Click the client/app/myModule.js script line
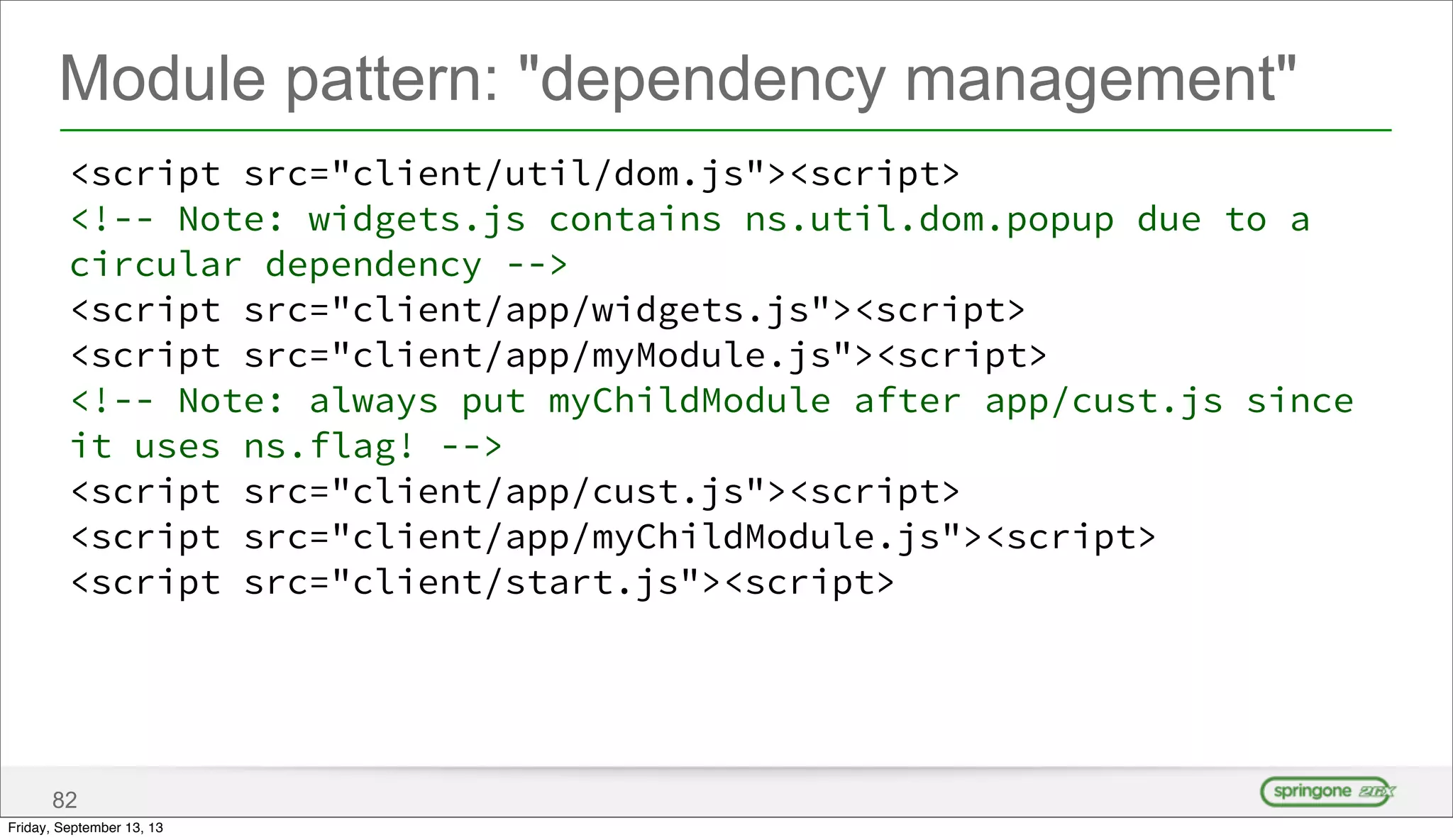This screenshot has height=840, width=1453. (558, 356)
